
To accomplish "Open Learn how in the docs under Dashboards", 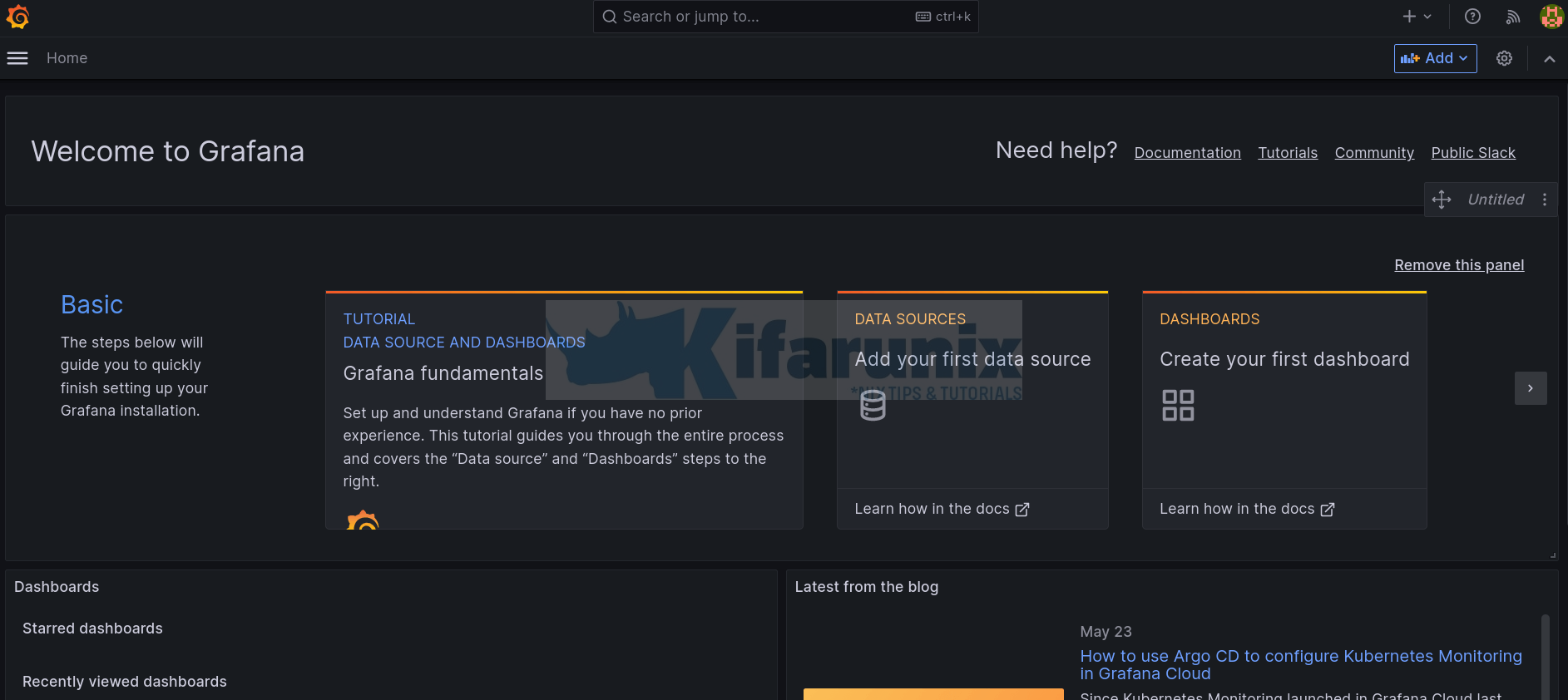I will tap(1247, 509).
